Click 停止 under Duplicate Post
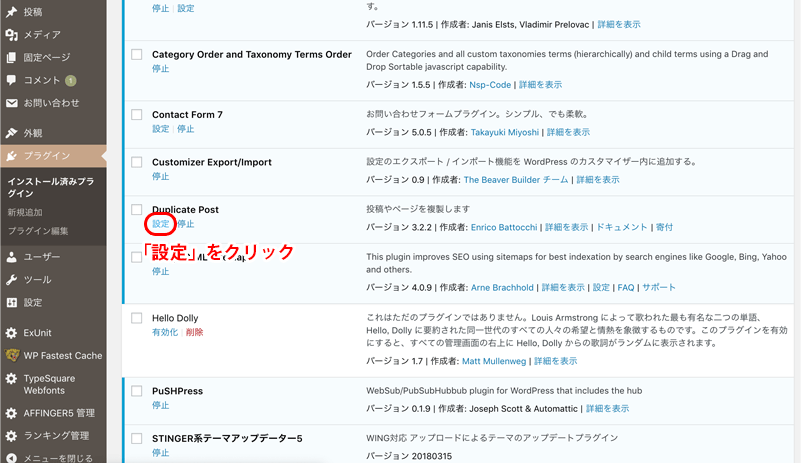 tap(185, 224)
